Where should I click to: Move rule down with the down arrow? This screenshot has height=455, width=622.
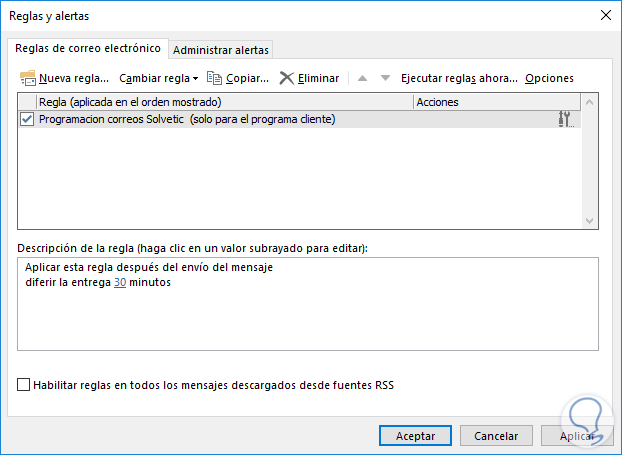point(385,77)
